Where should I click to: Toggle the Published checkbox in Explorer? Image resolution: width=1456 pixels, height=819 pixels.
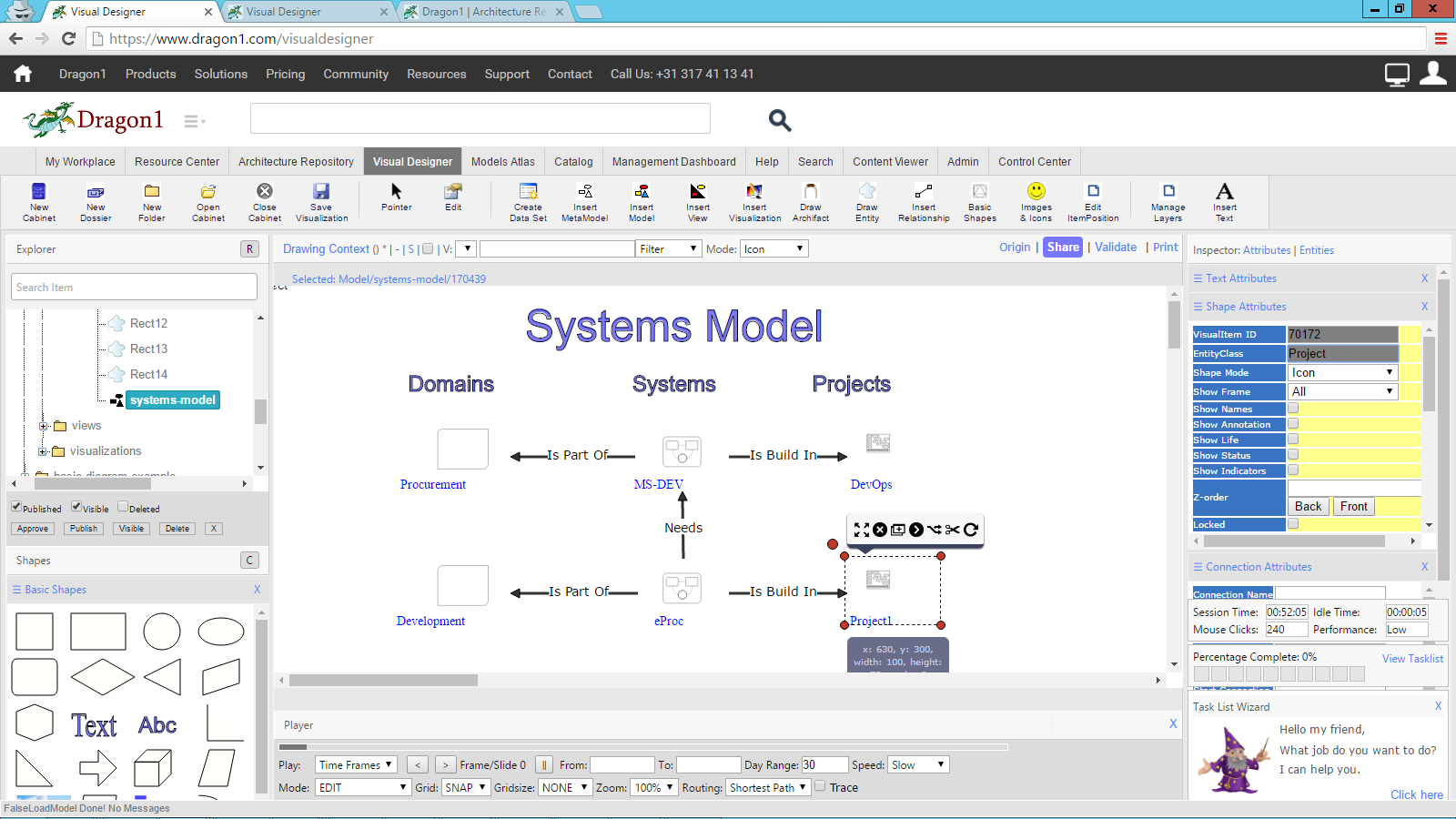click(x=16, y=507)
